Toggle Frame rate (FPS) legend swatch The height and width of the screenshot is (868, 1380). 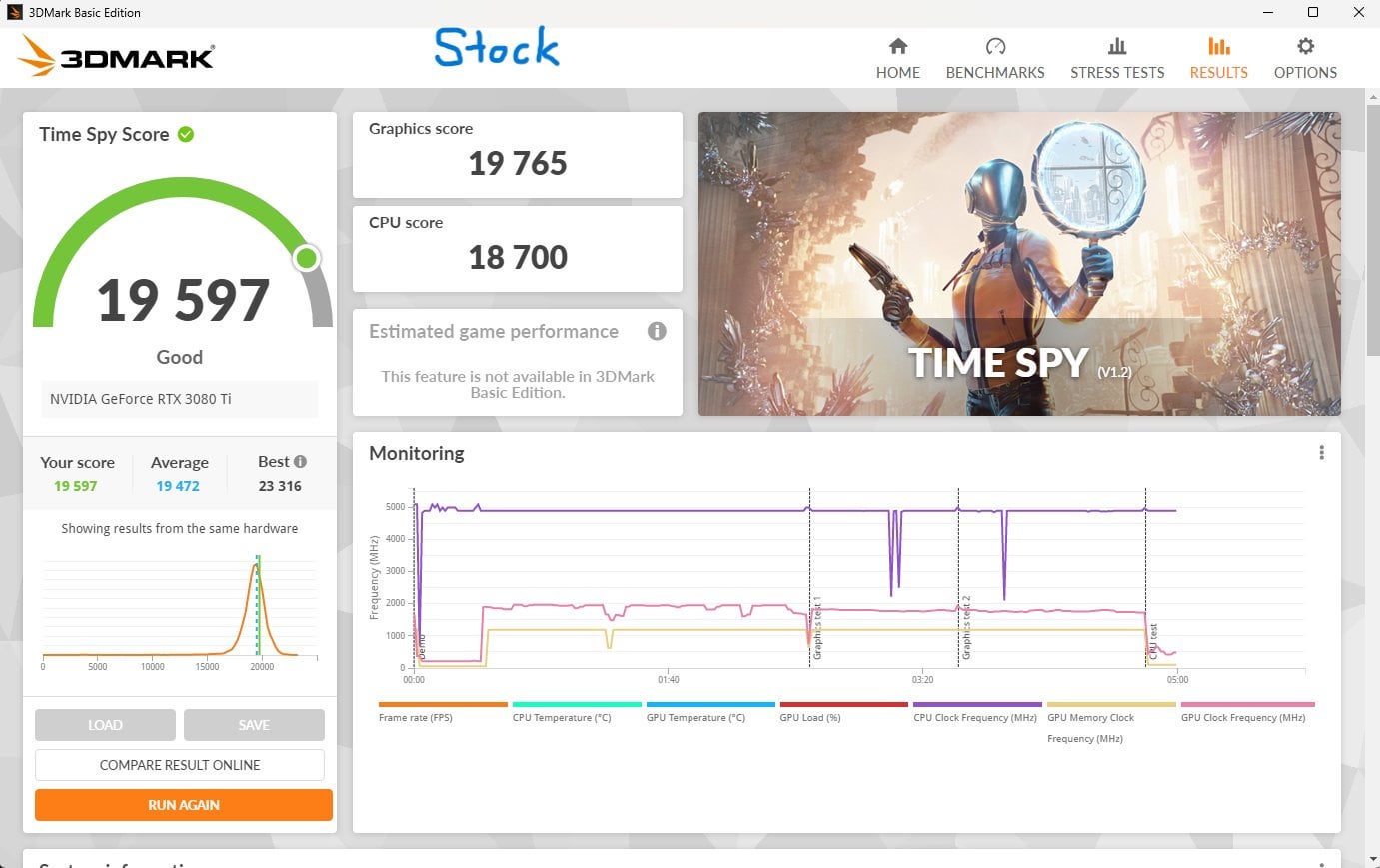click(x=443, y=704)
